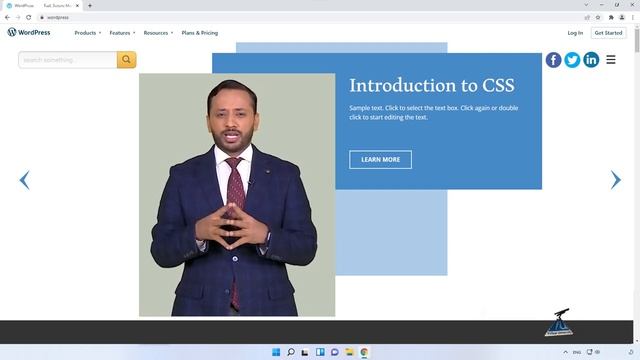Open the Resources dropdown menu
640x360 pixels.
(x=158, y=33)
